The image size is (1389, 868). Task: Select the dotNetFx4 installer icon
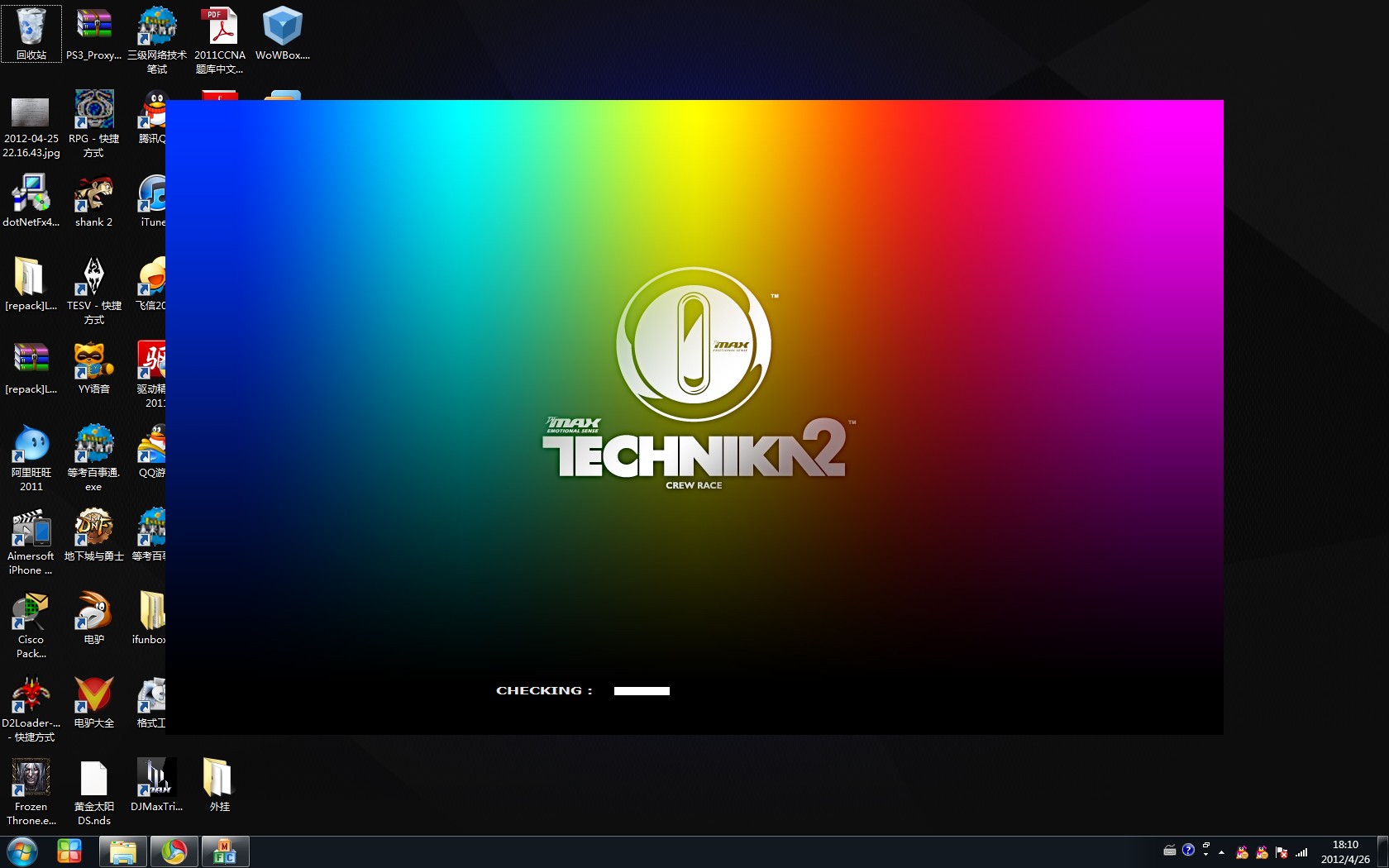point(31,201)
